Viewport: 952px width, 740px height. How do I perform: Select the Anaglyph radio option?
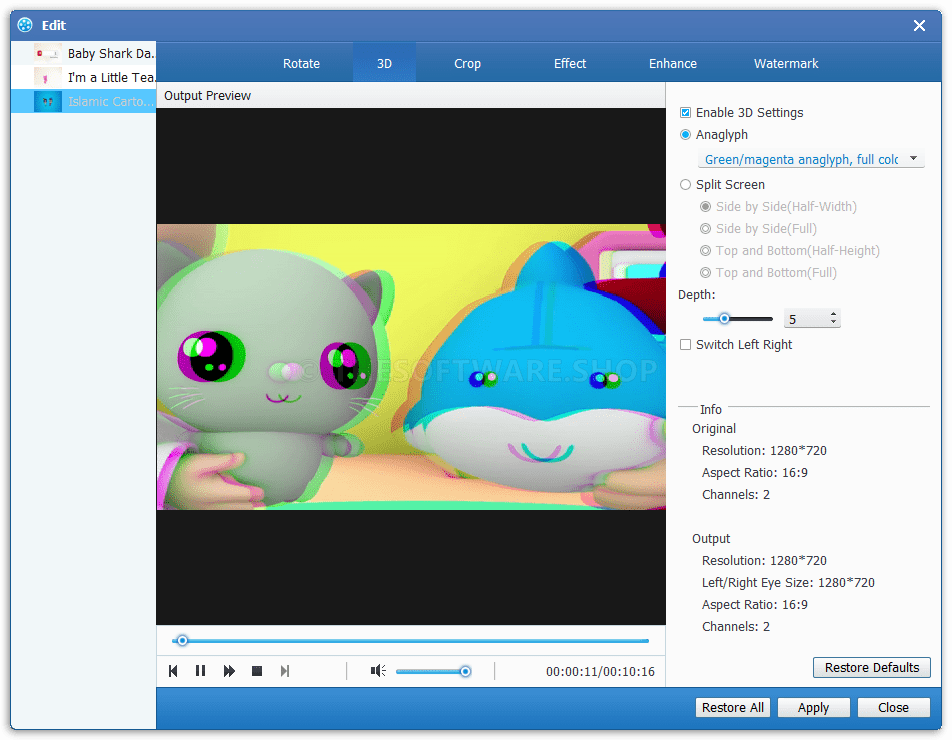click(685, 134)
